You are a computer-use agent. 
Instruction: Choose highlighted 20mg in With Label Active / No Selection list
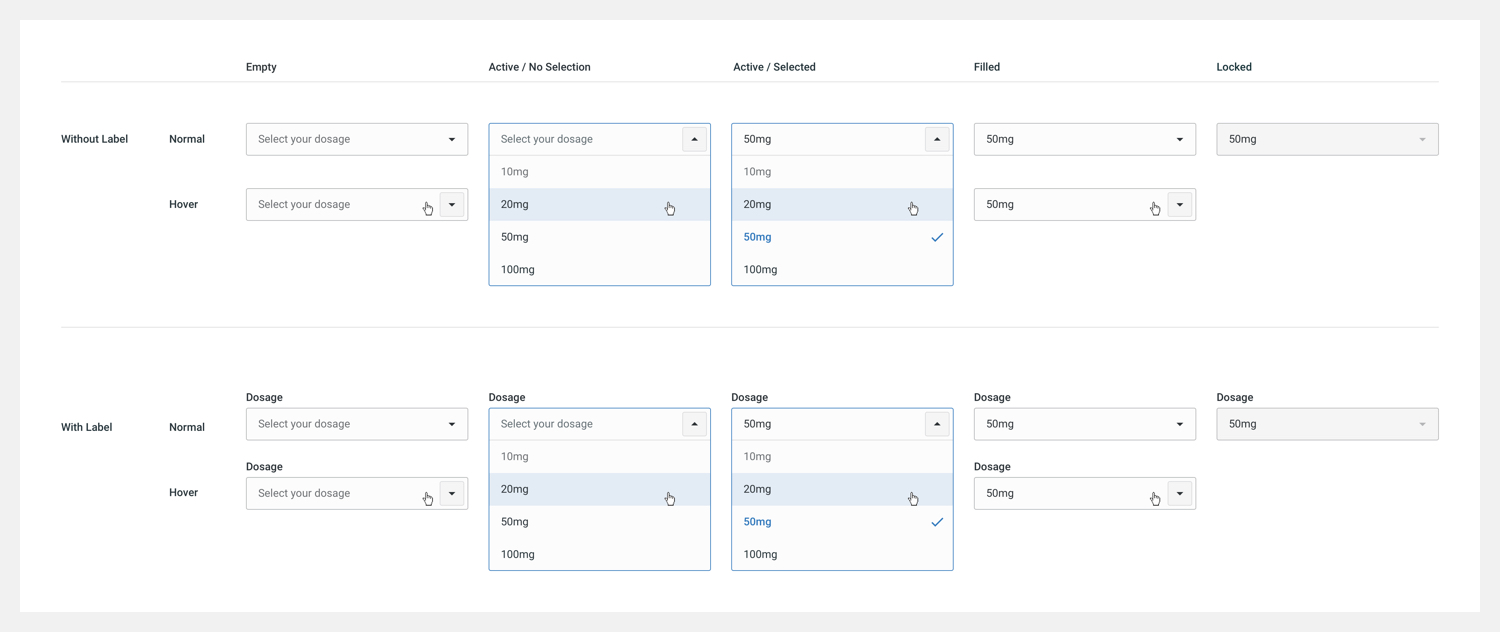point(600,489)
